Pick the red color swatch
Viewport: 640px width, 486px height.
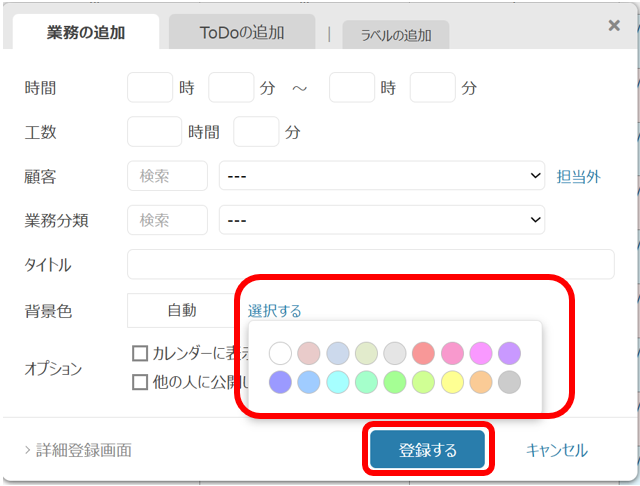[x=423, y=353]
